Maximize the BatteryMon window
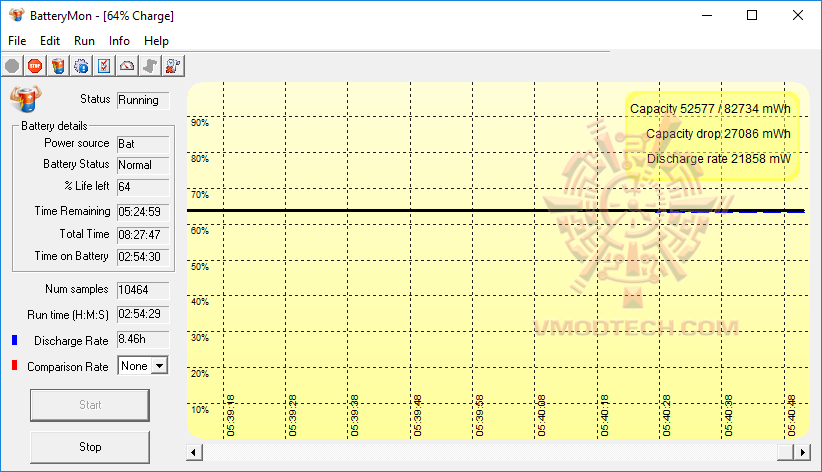 tap(752, 15)
